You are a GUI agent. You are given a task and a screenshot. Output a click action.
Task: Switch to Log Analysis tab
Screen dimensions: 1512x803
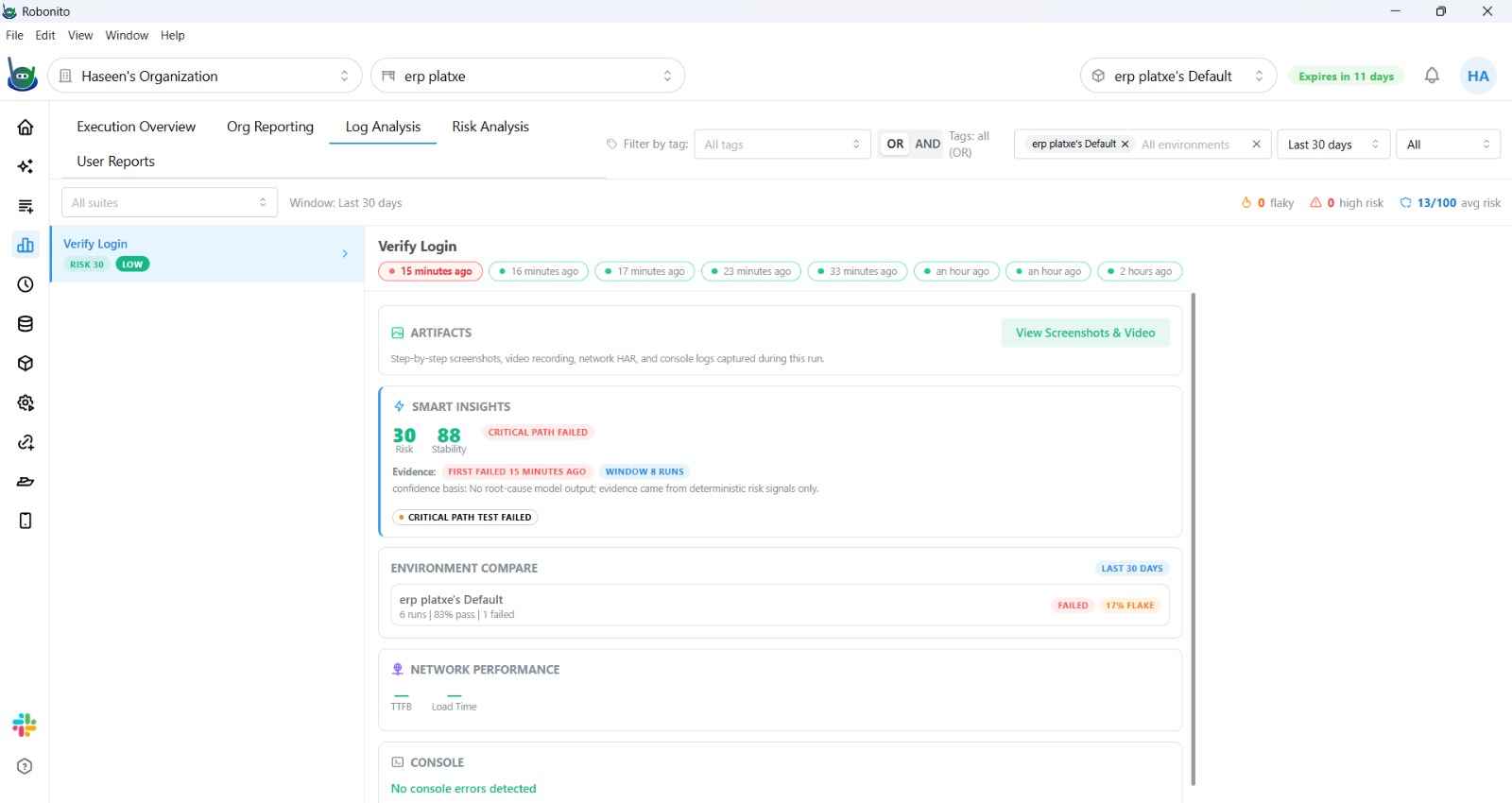(x=383, y=127)
